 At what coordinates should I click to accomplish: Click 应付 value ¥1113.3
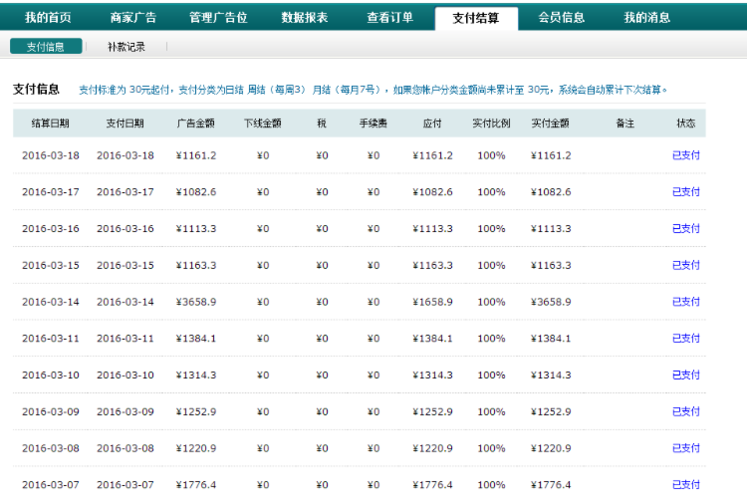433,229
